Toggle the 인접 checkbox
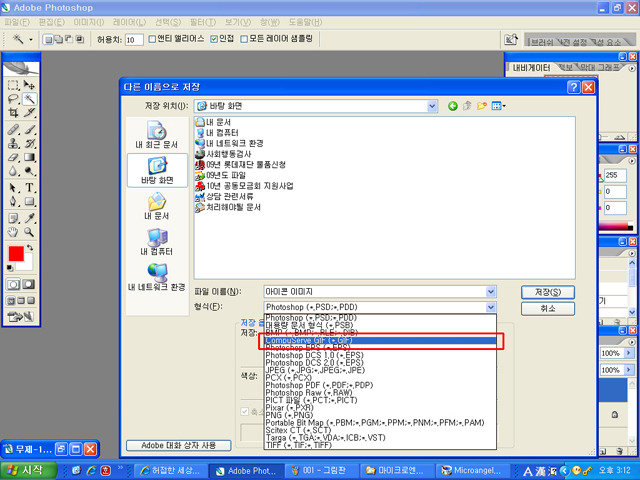 point(214,39)
